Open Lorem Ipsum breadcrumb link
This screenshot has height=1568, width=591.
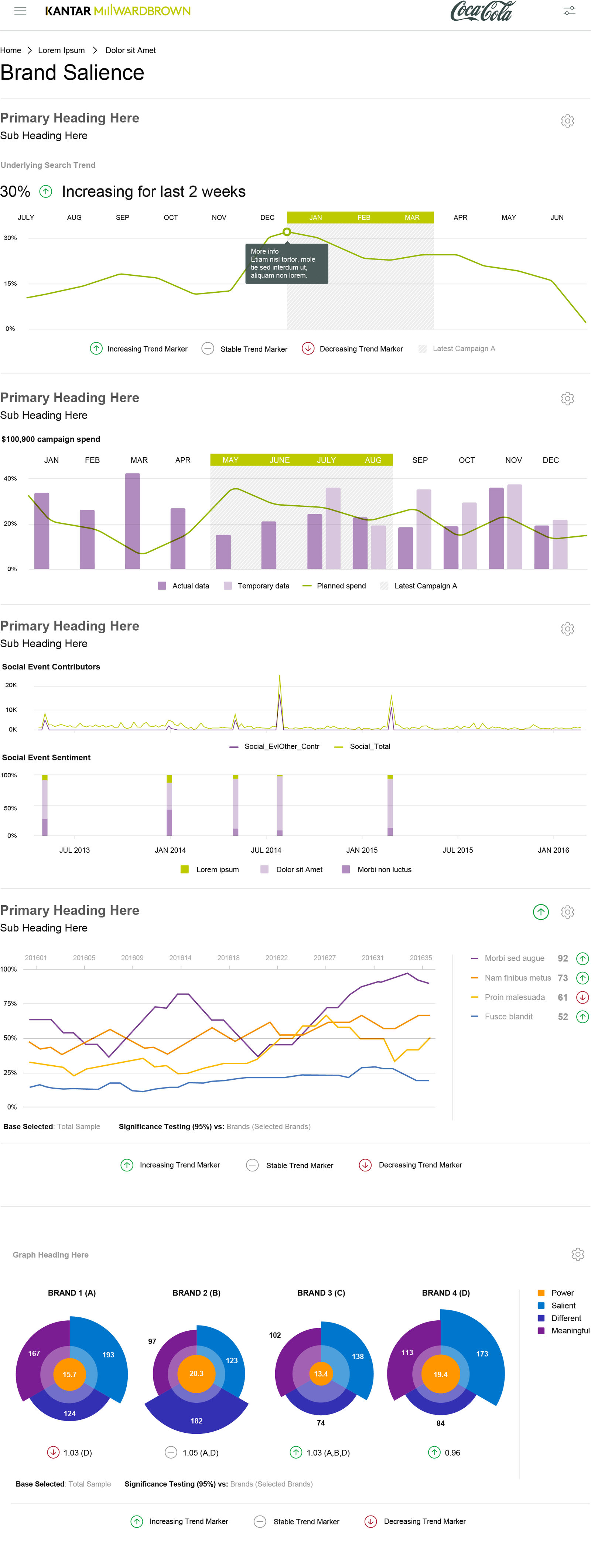point(61,51)
